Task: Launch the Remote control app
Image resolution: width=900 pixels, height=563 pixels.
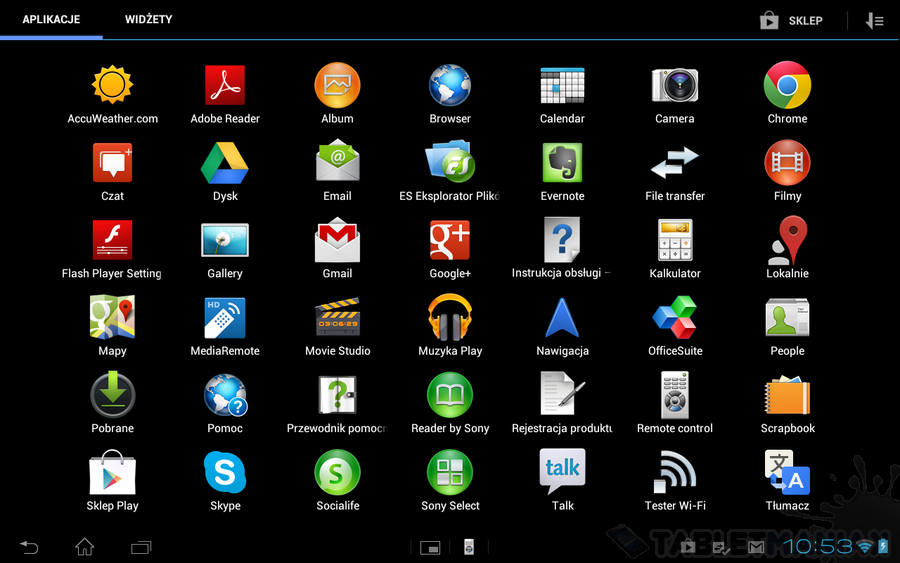Action: point(675,395)
